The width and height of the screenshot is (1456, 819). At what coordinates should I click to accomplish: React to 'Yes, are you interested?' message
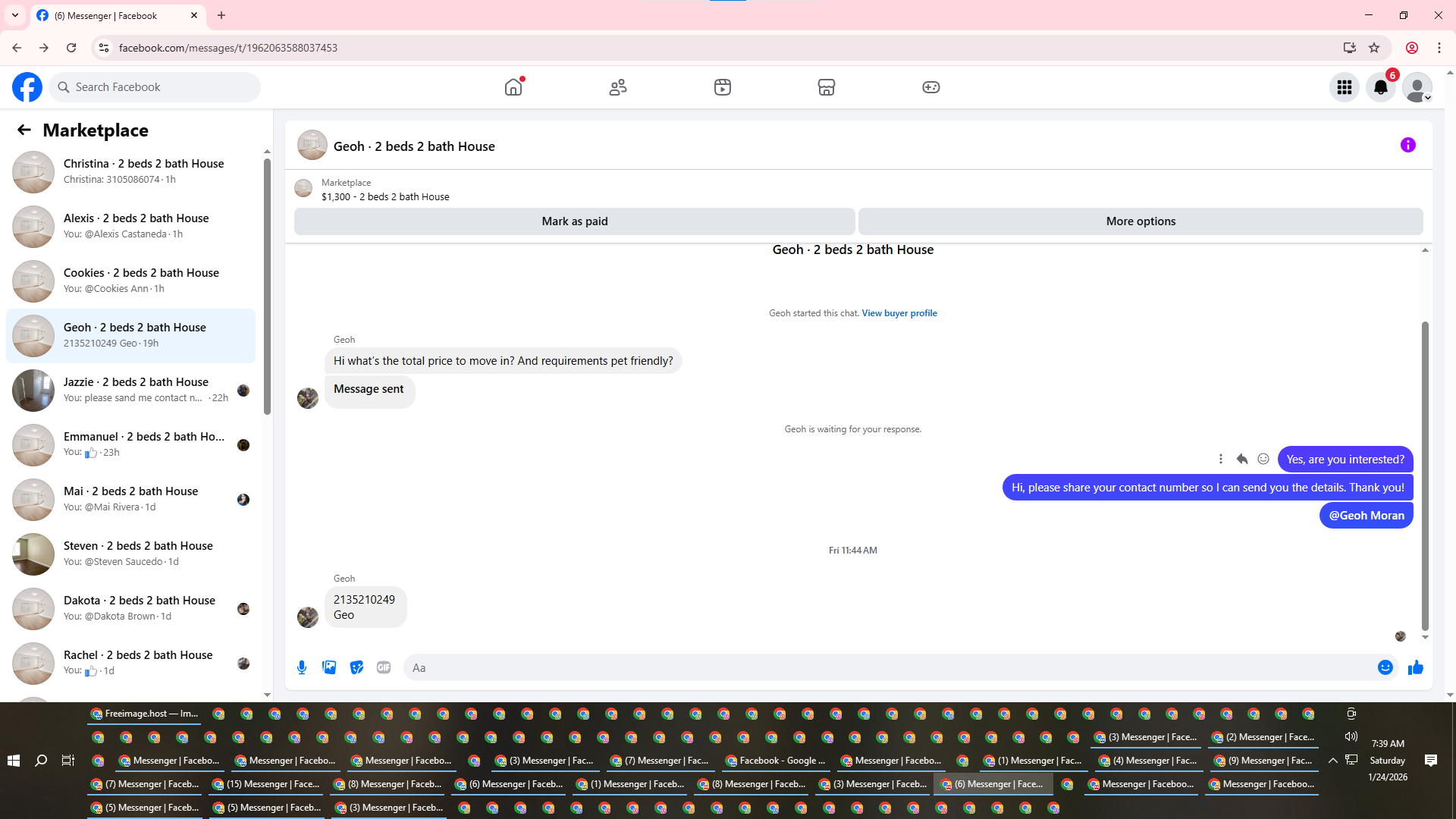[1263, 459]
